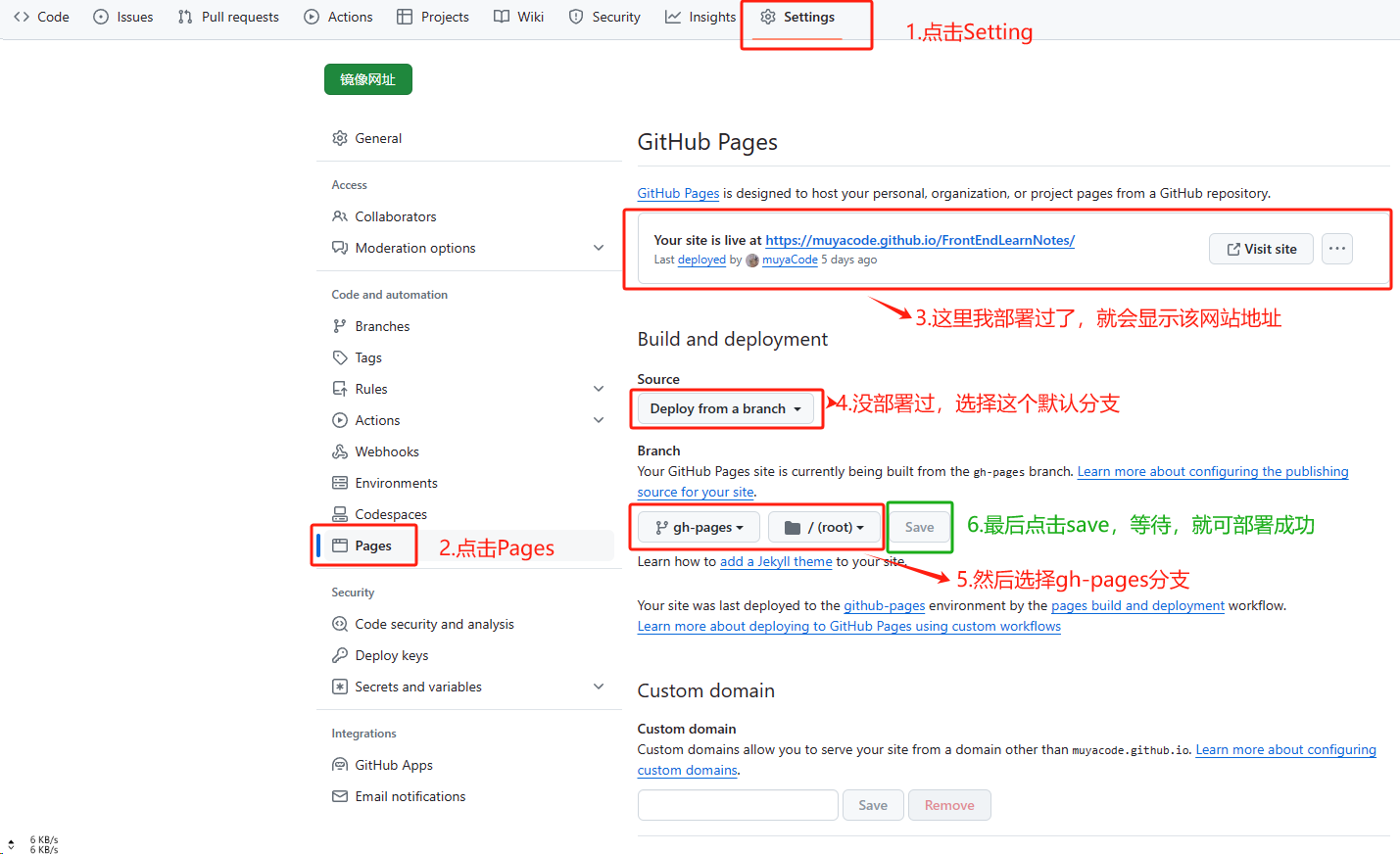Click Save next to branch selector
The width and height of the screenshot is (1400, 854).
click(x=919, y=527)
